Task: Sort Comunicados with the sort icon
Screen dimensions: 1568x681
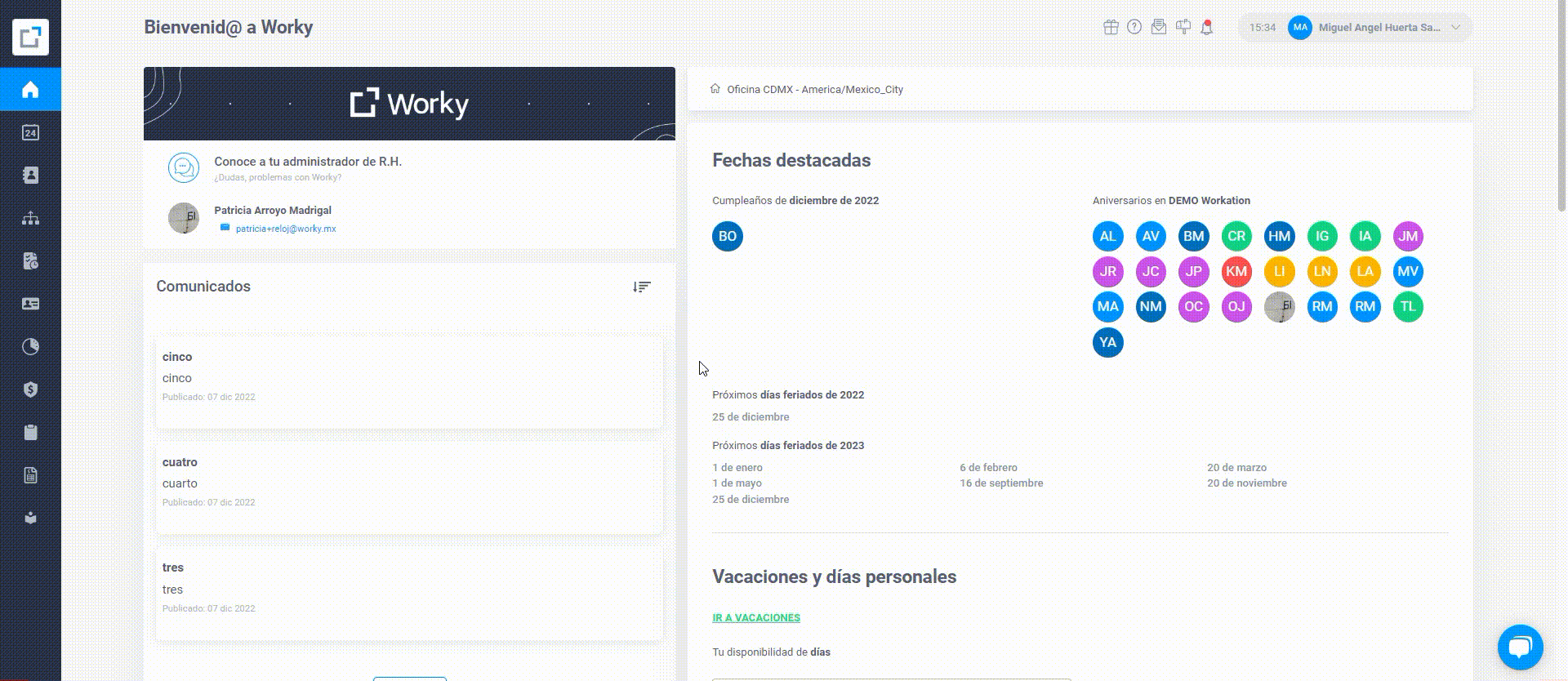Action: coord(642,287)
